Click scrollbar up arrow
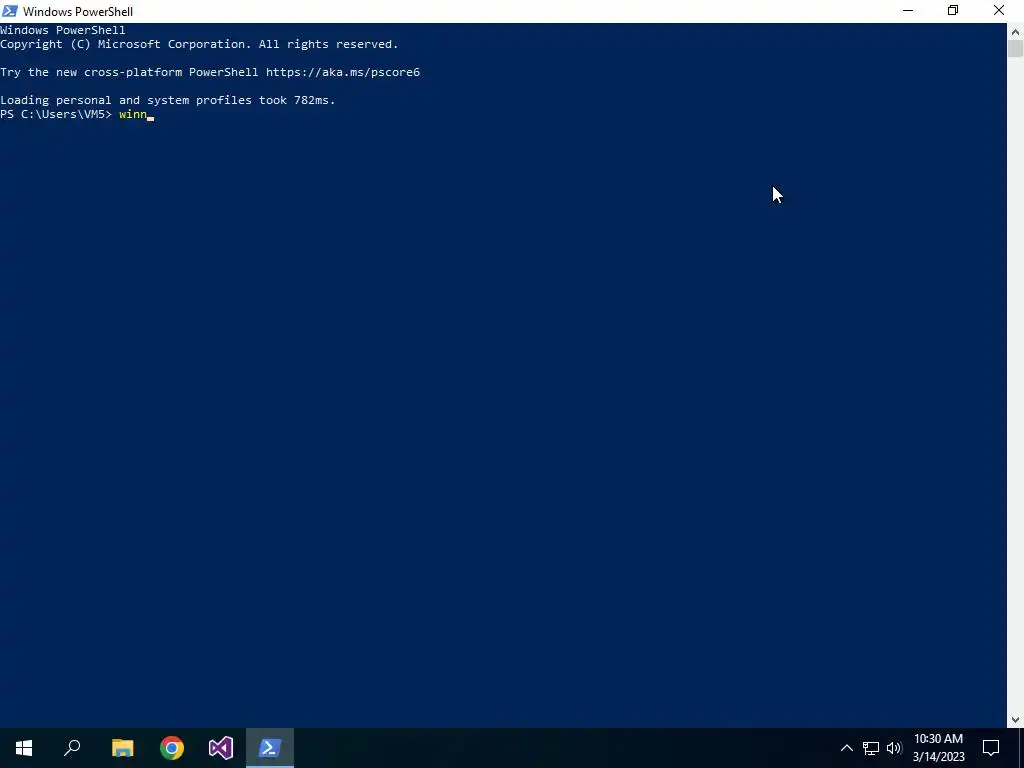Image resolution: width=1024 pixels, height=768 pixels. [x=1016, y=31]
